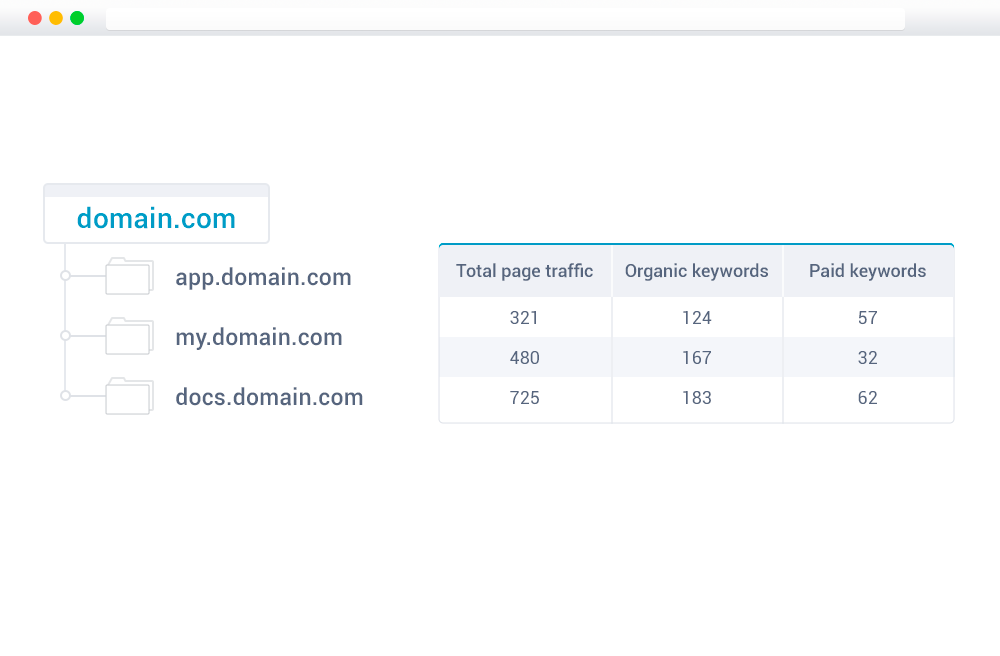Click the red close window dot
1000x656 pixels.
(x=35, y=18)
